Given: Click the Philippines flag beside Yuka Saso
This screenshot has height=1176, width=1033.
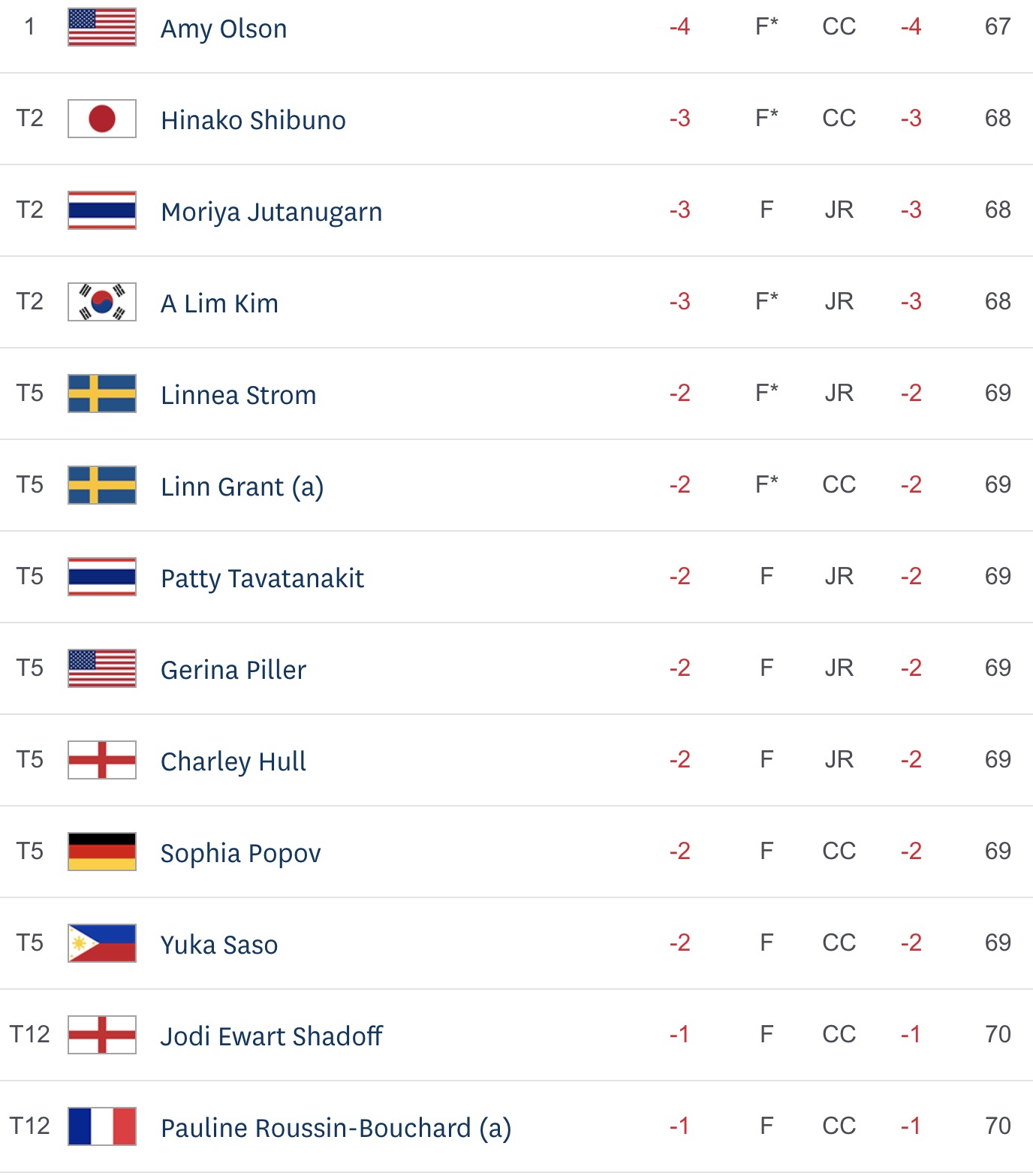Looking at the screenshot, I should coord(102,943).
